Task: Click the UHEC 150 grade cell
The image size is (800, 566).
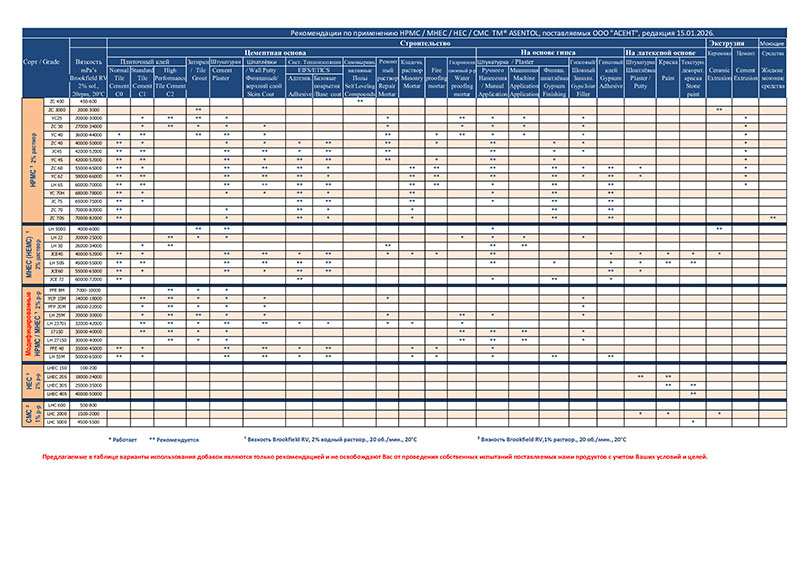Action: point(57,368)
